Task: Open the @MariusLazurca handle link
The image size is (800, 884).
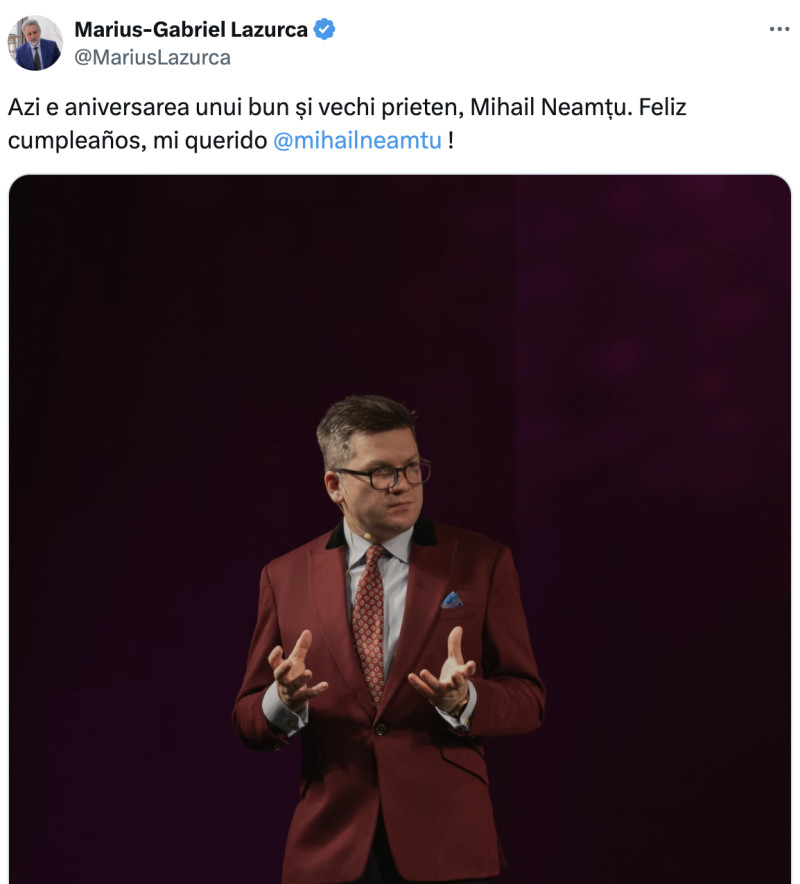Action: pos(152,57)
